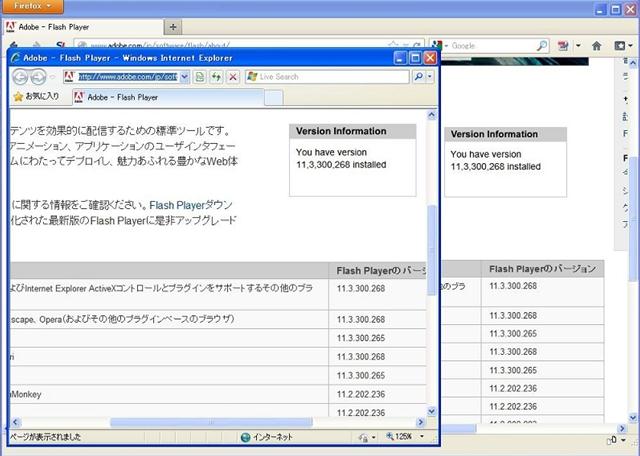Image resolution: width=640 pixels, height=456 pixels.
Task: Click the IE compatibility view icon
Action: [200, 77]
